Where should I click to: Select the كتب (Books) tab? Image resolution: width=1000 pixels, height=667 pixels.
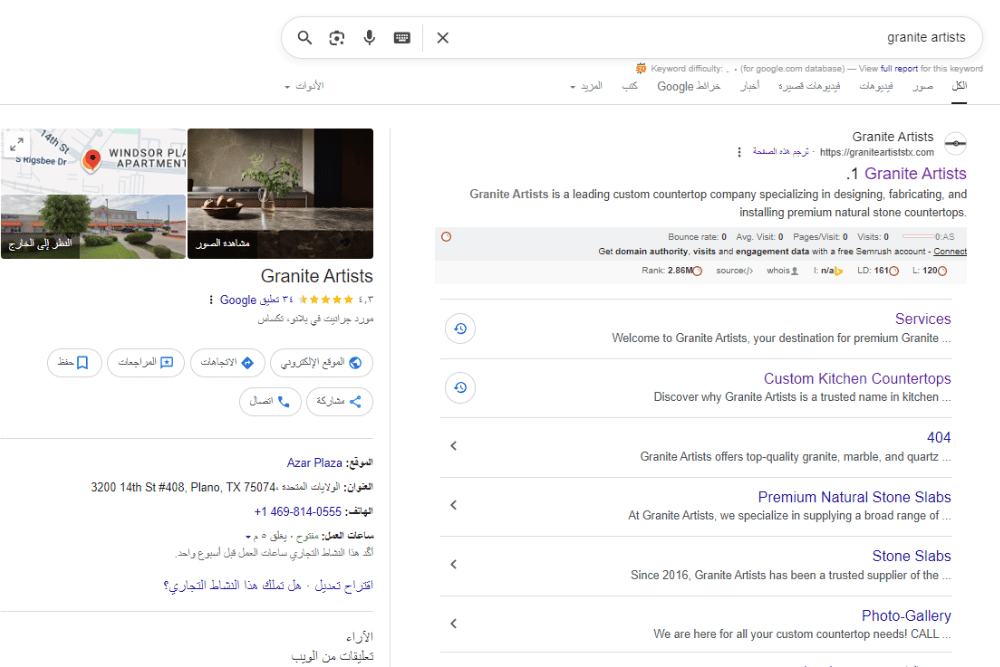click(630, 86)
